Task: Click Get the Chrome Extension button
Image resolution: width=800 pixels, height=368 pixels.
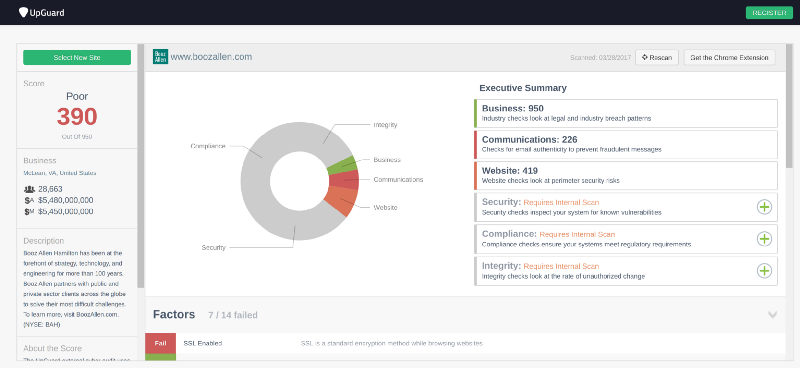Action: 729,58
